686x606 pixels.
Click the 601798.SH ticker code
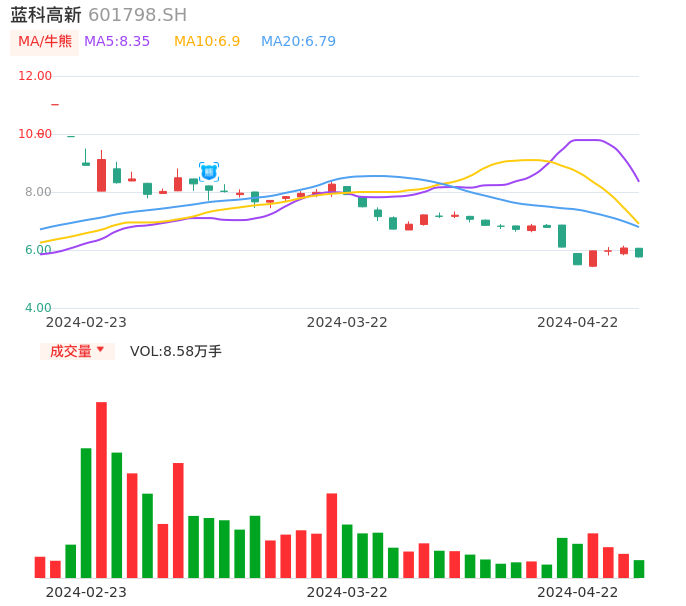[x=137, y=15]
